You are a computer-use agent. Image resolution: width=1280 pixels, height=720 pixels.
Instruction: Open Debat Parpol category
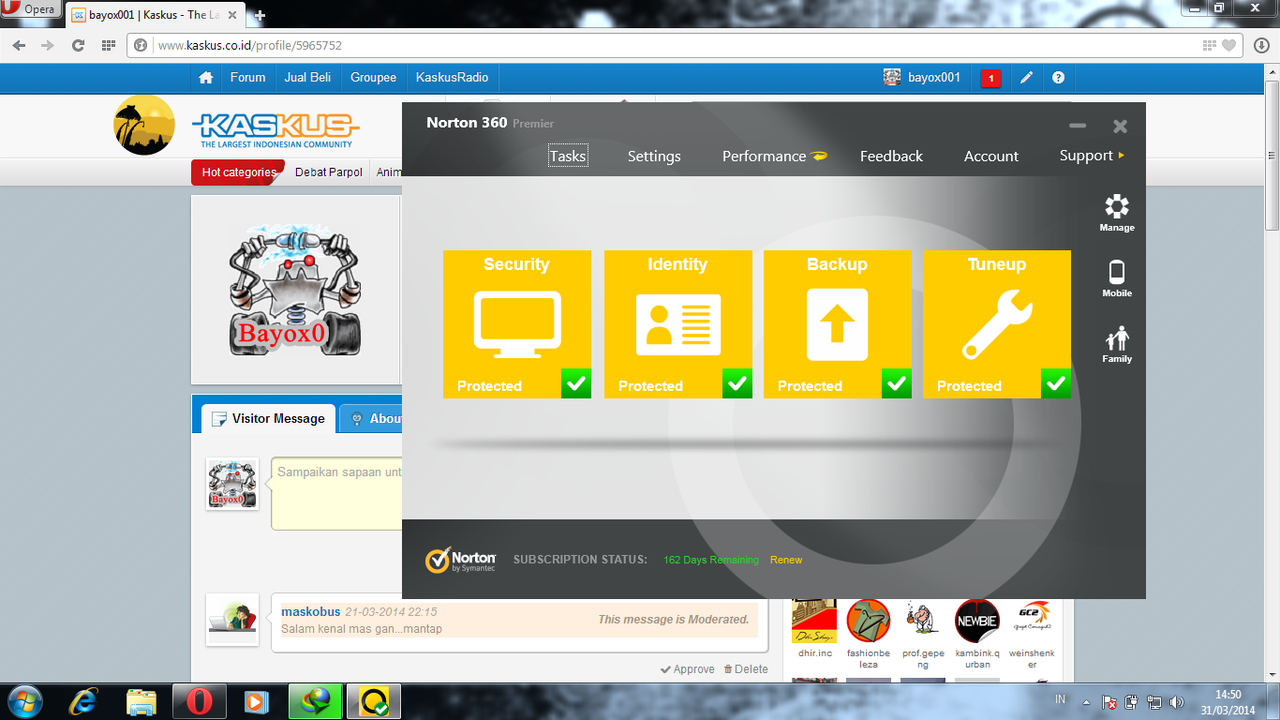(x=329, y=172)
